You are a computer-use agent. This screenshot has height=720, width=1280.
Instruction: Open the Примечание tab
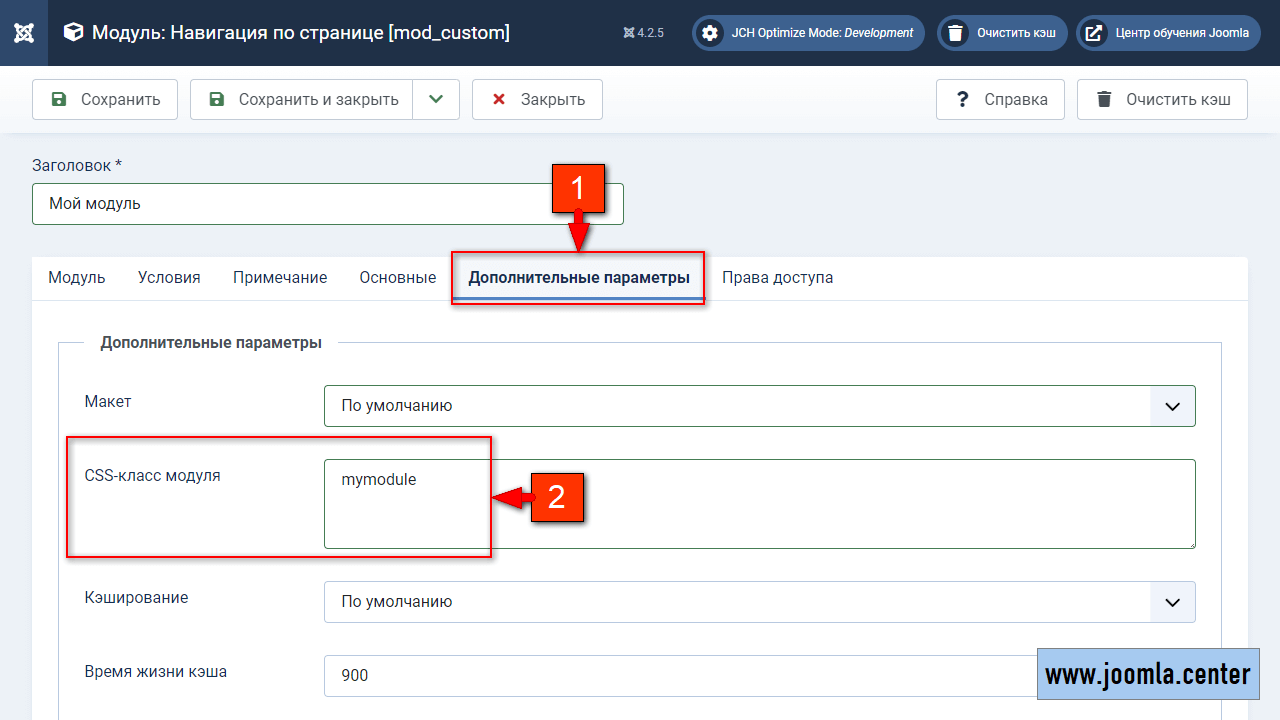pyautogui.click(x=280, y=278)
